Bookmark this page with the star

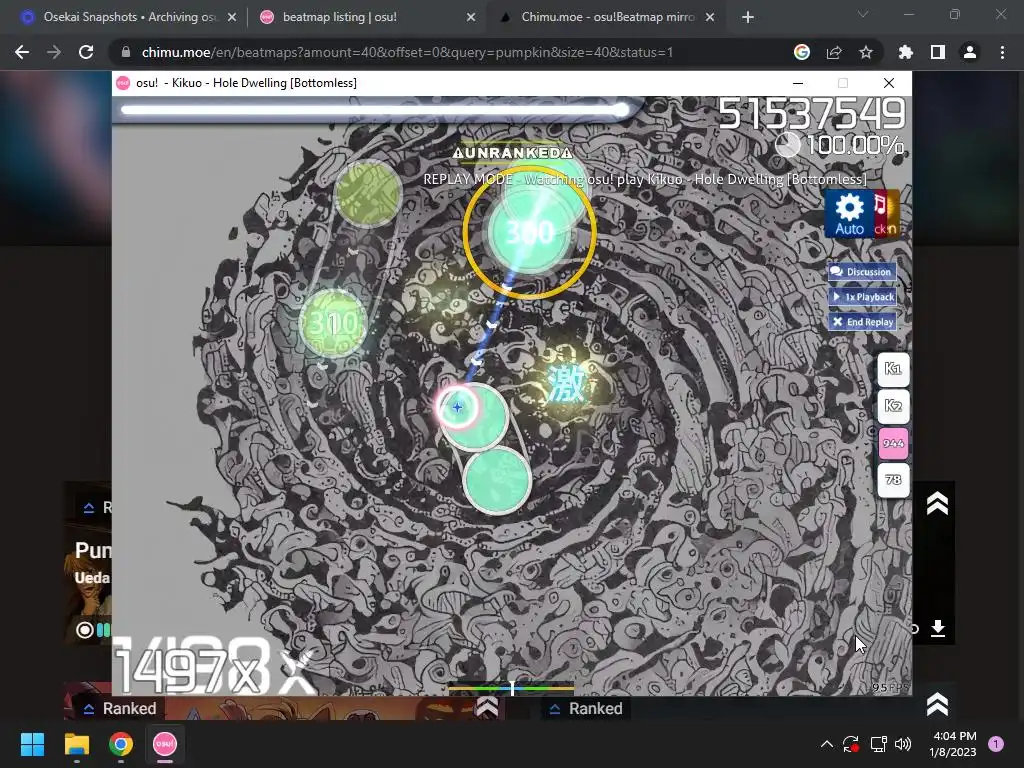click(866, 52)
